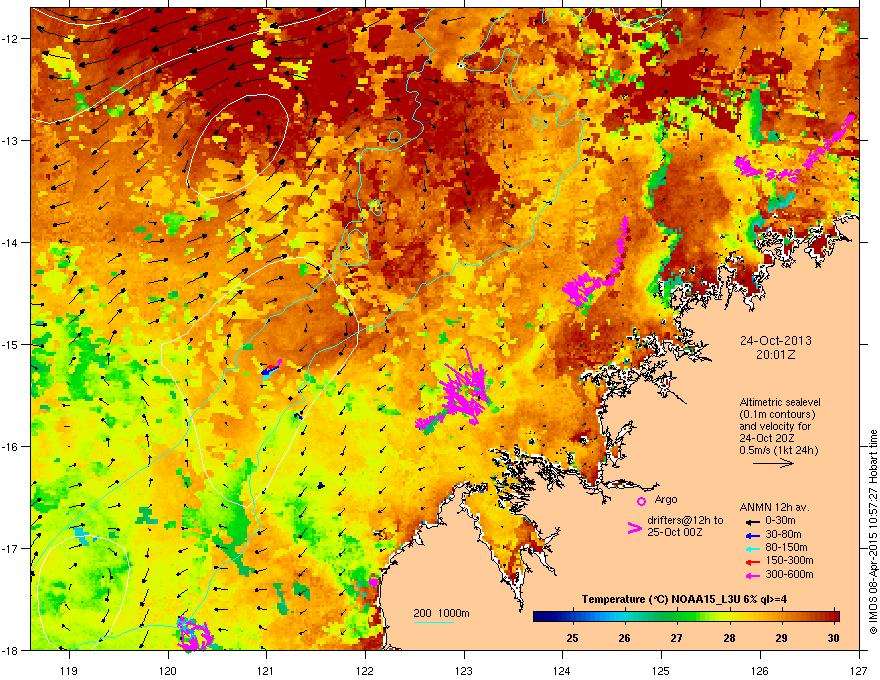Screen dimensions: 880x680
Task: Click the blue 30-80m arrow in the legend
Action: 752,535
